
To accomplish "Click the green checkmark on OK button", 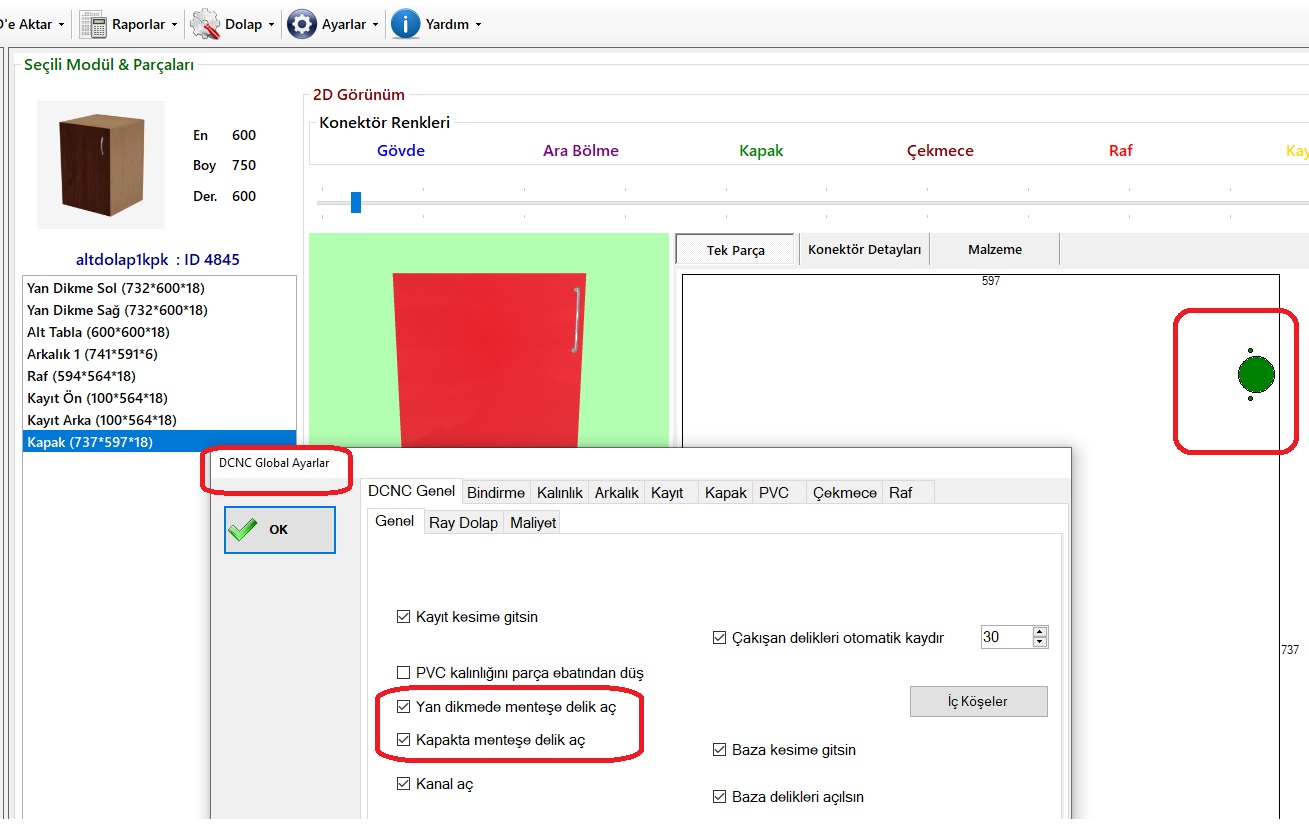I will tap(243, 530).
